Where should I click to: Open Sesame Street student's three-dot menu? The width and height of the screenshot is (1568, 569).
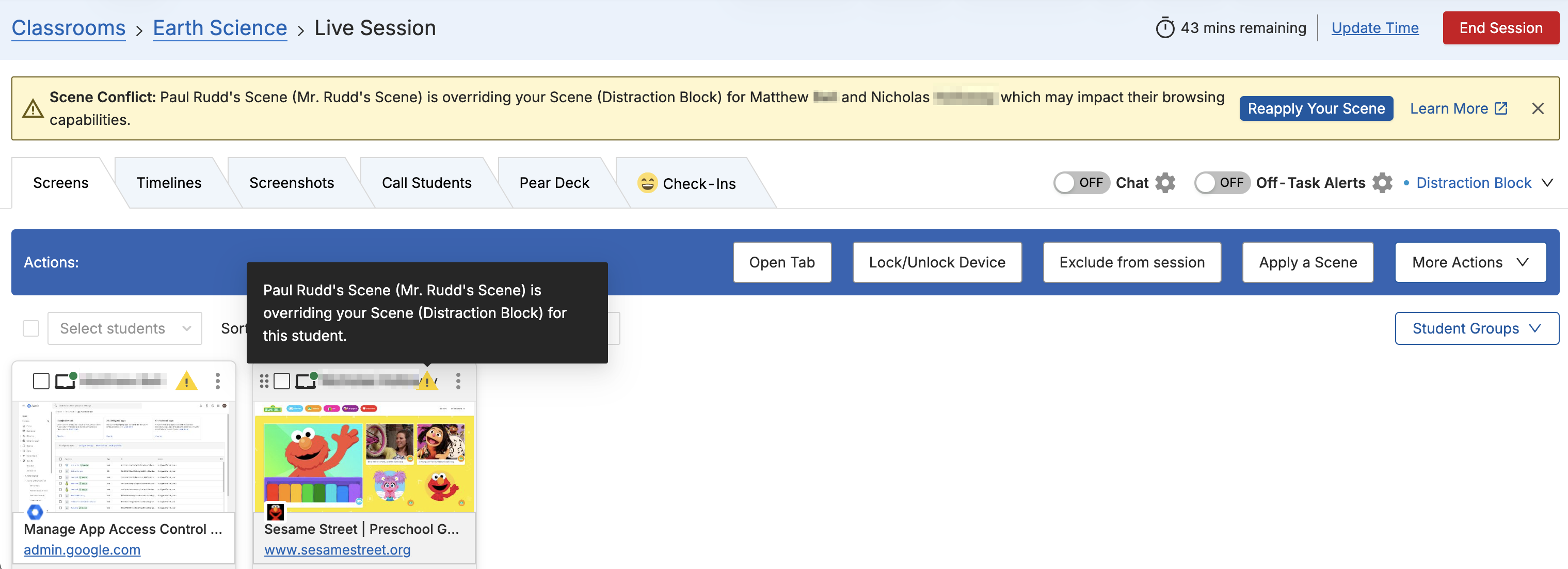458,382
